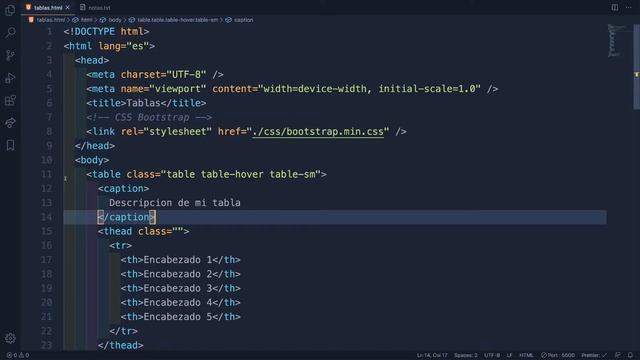640x360 pixels.
Task: Click the Port: 5500 Live Server indicator
Action: click(558, 355)
